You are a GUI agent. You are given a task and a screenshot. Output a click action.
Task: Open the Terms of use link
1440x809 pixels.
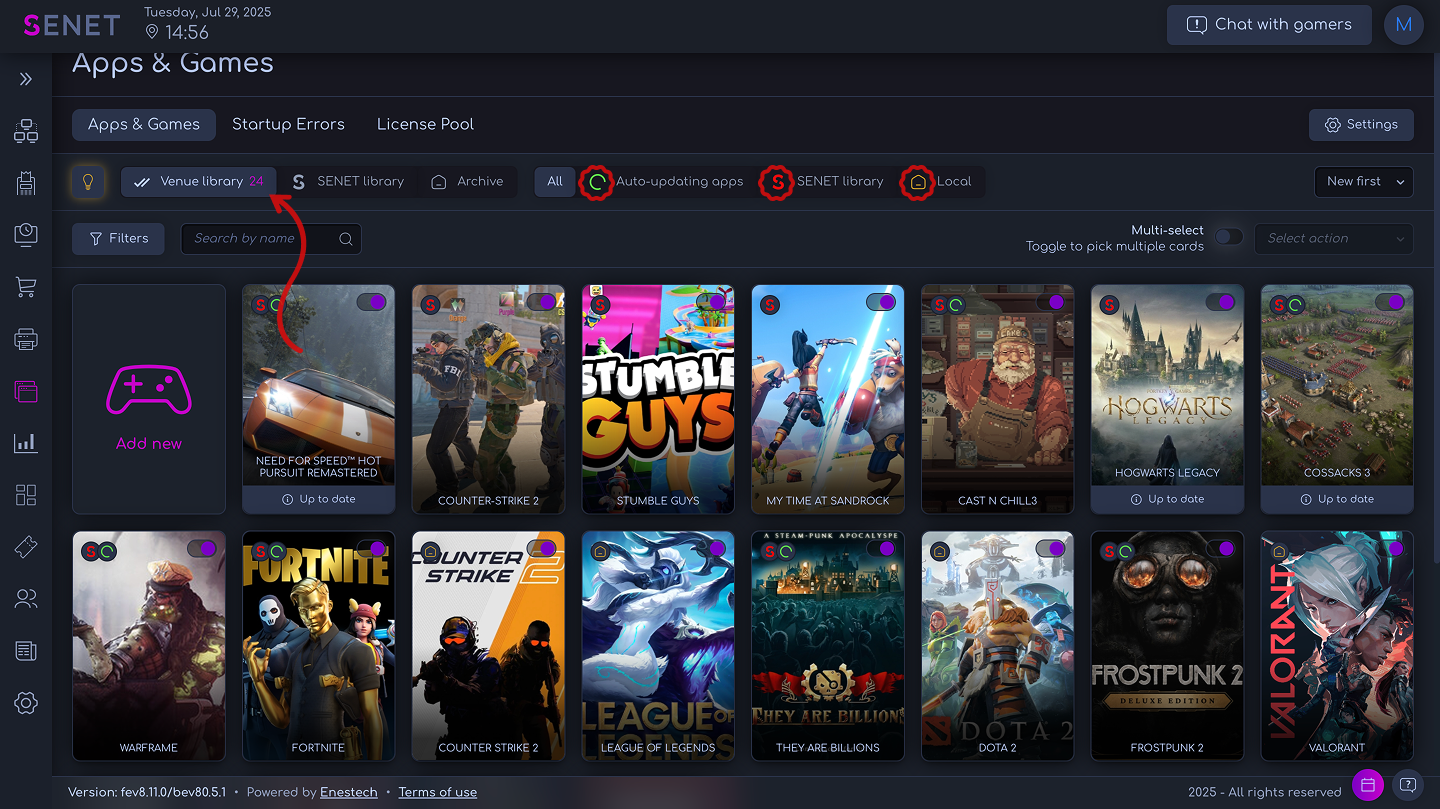(x=437, y=792)
